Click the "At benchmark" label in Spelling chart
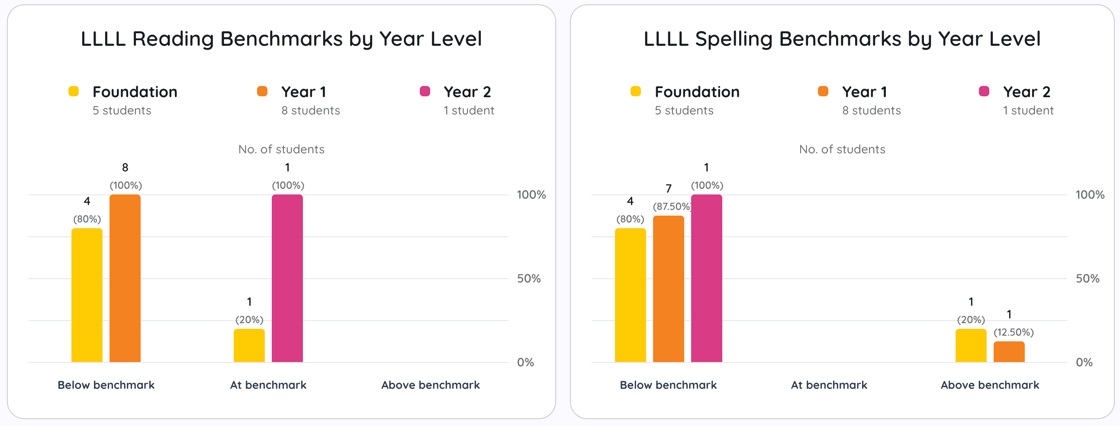Screen dimensions: 1120x426 829,385
